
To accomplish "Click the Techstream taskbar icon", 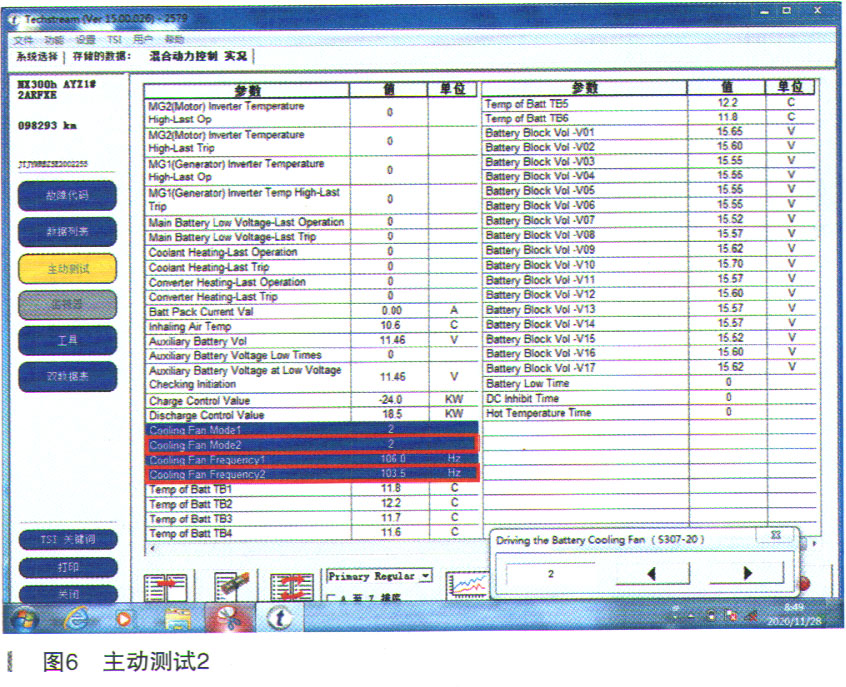I will click(x=279, y=618).
